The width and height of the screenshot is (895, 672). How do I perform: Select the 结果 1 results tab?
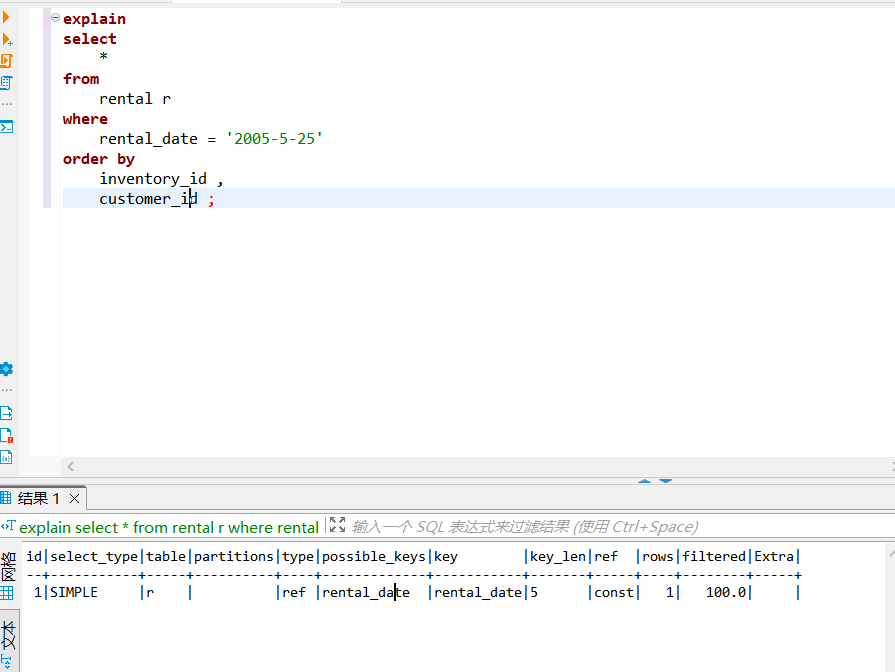[x=38, y=498]
